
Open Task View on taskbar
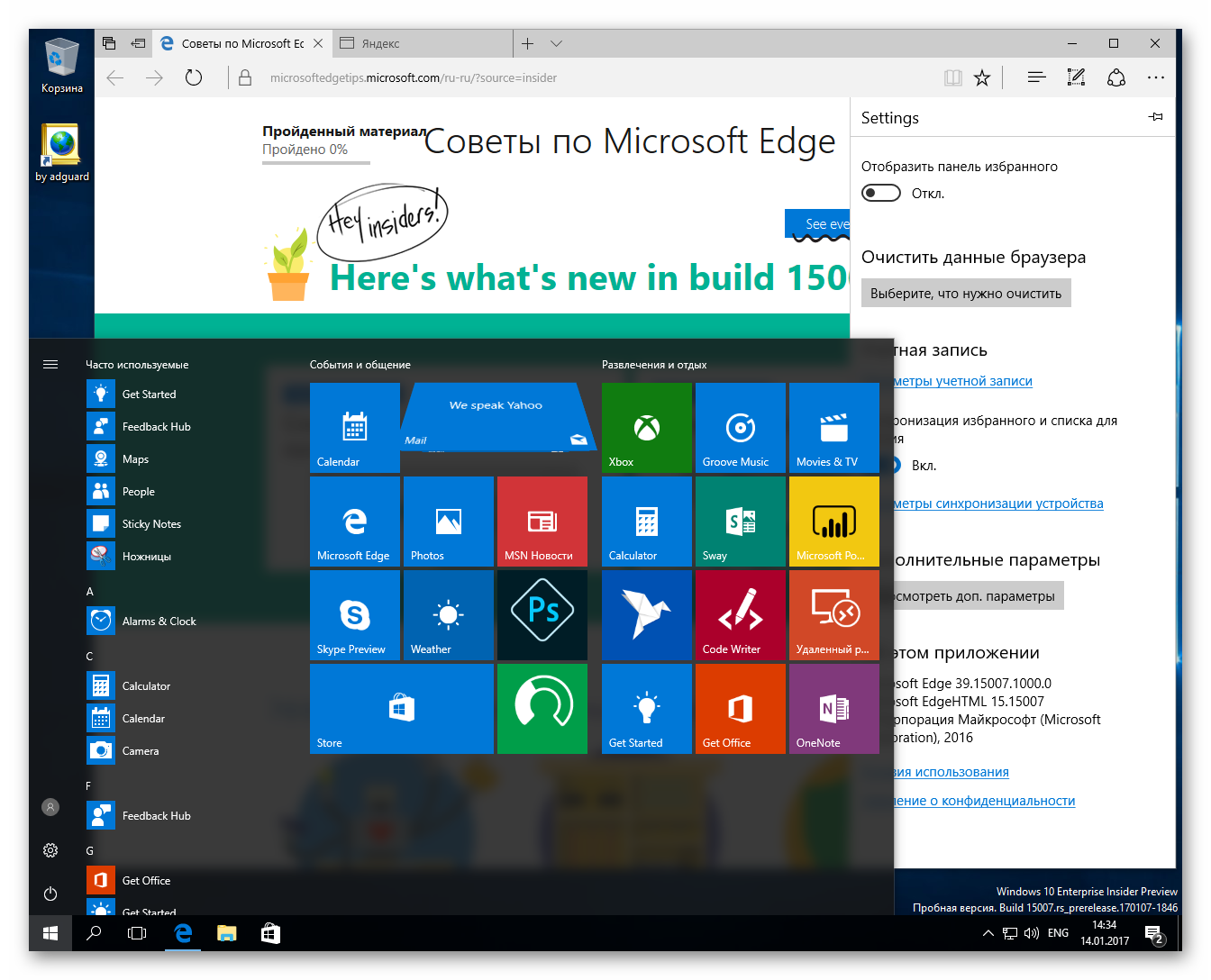(x=137, y=933)
